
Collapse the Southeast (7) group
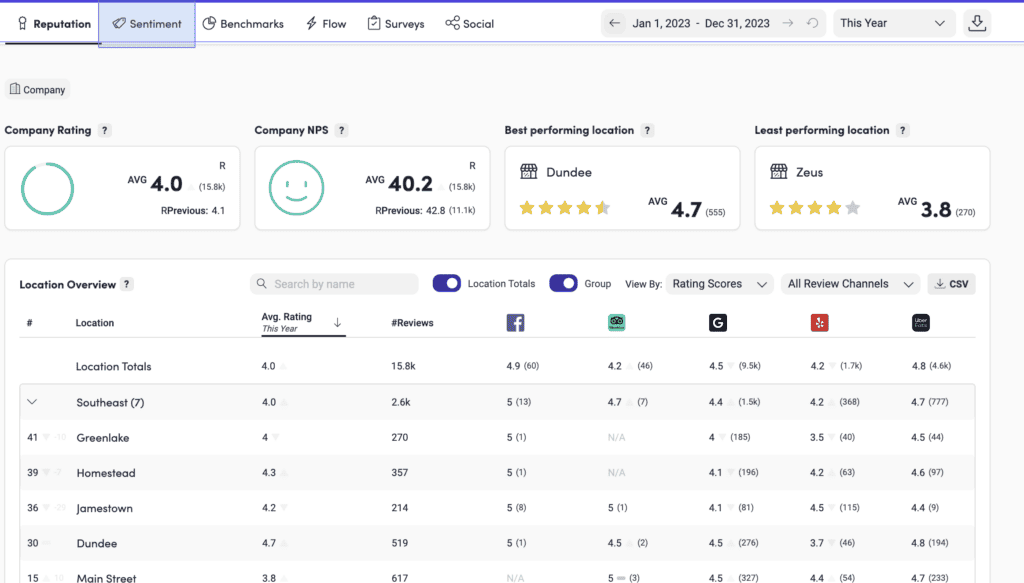pos(32,402)
